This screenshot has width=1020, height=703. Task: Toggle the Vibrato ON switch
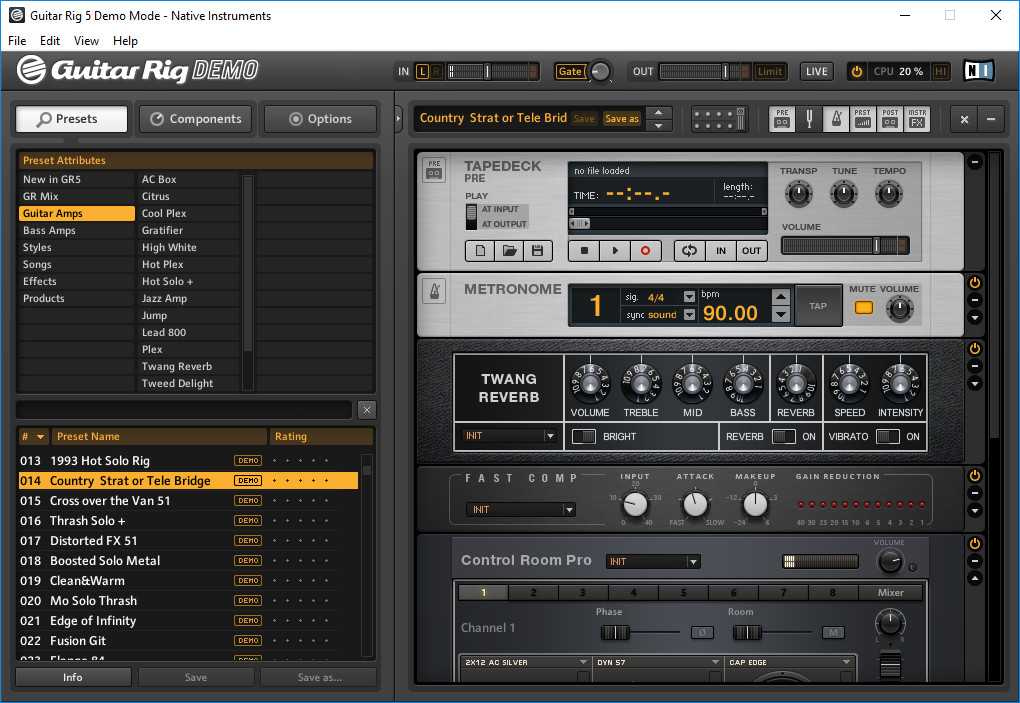887,437
